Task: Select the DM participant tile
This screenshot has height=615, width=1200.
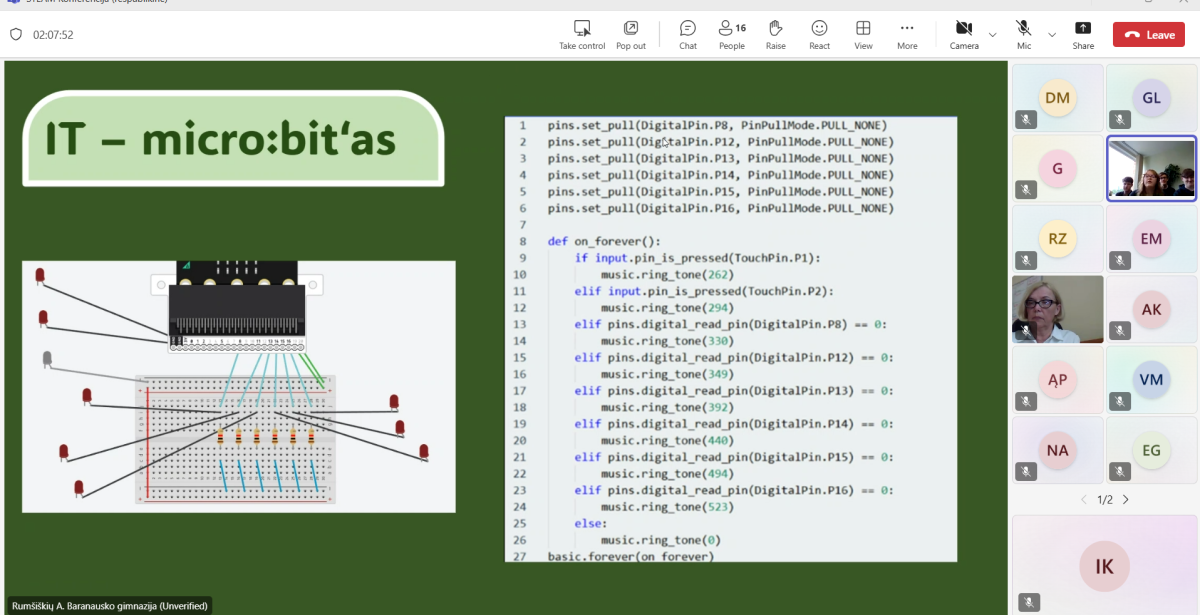Action: click(1058, 98)
